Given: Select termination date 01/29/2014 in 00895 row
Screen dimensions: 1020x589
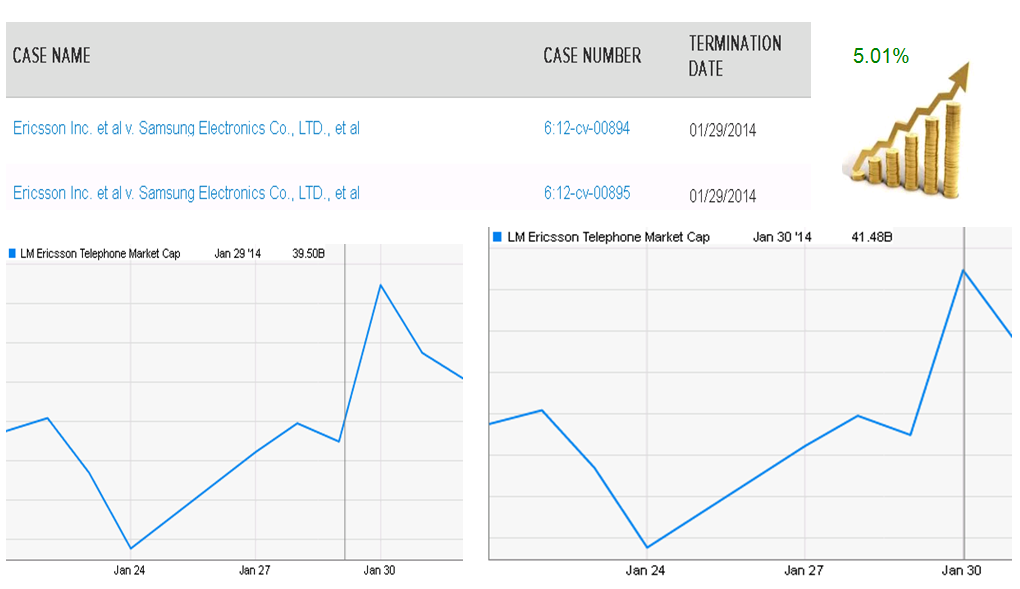Looking at the screenshot, I should 723,196.
